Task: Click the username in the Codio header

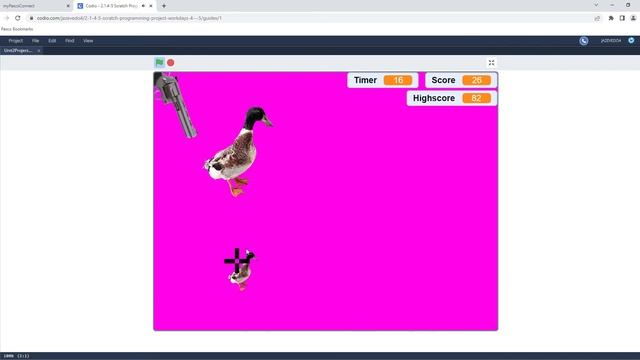Action: click(x=611, y=41)
